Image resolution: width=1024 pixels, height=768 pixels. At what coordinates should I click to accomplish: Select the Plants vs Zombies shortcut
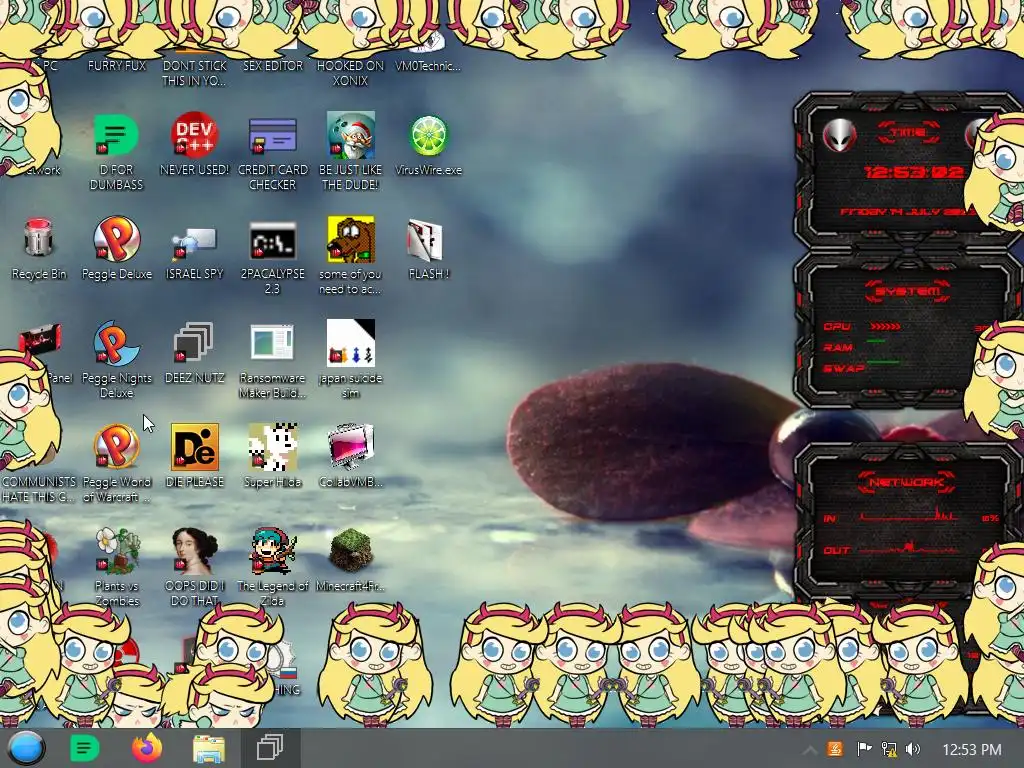pyautogui.click(x=116, y=551)
